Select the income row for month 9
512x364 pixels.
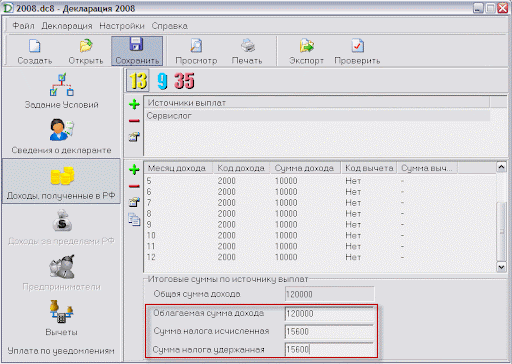pos(320,225)
